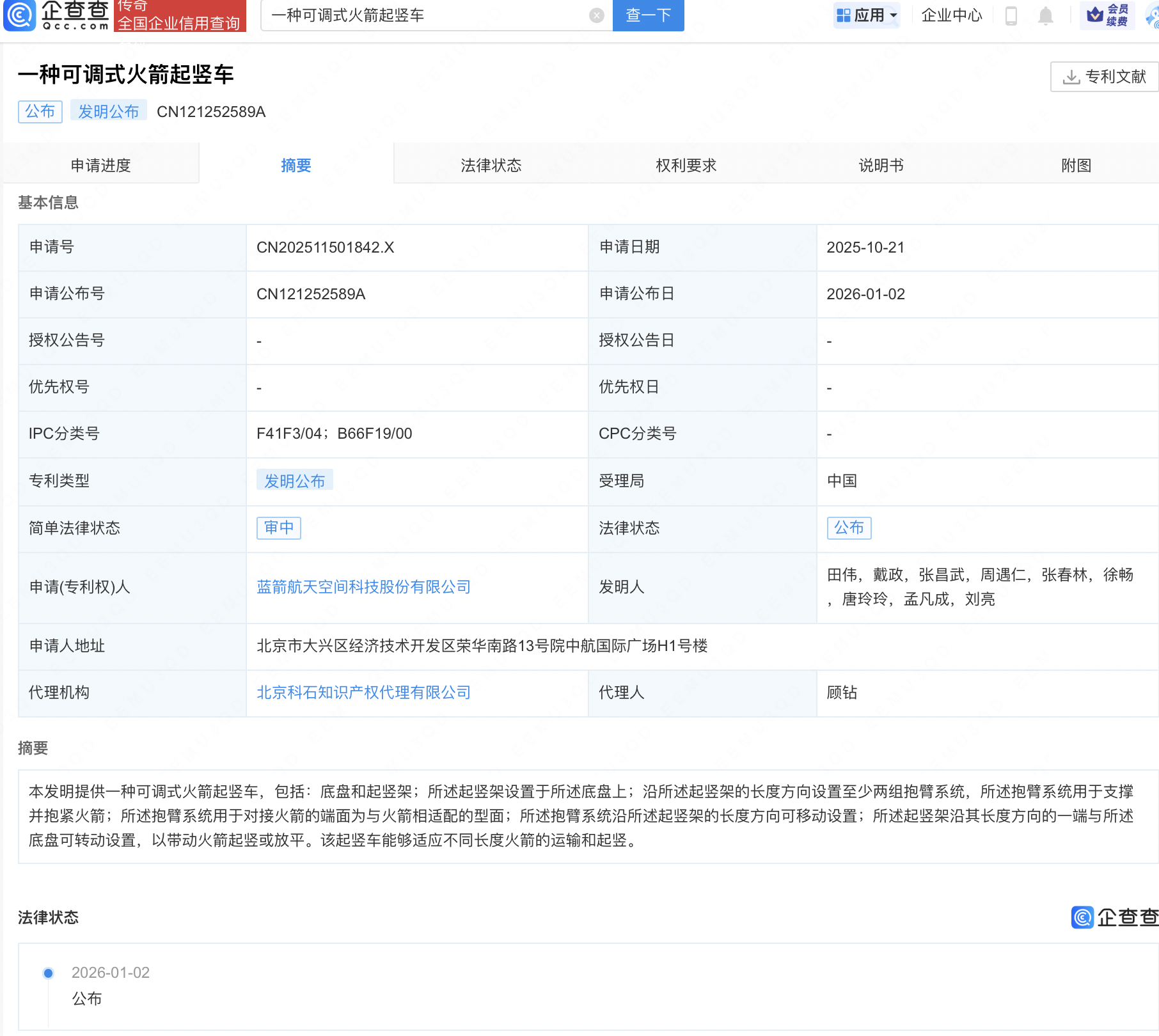
Task: Open agency 北京科石知识产权代理有限公司 link
Action: (x=363, y=693)
